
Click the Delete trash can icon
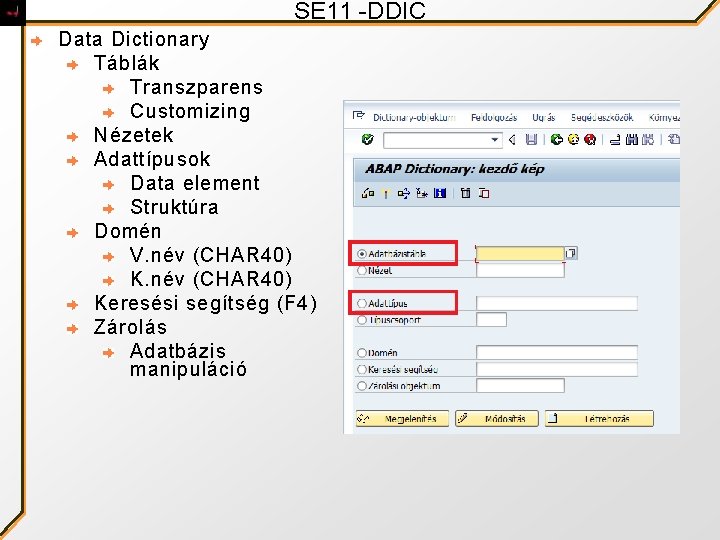point(466,193)
